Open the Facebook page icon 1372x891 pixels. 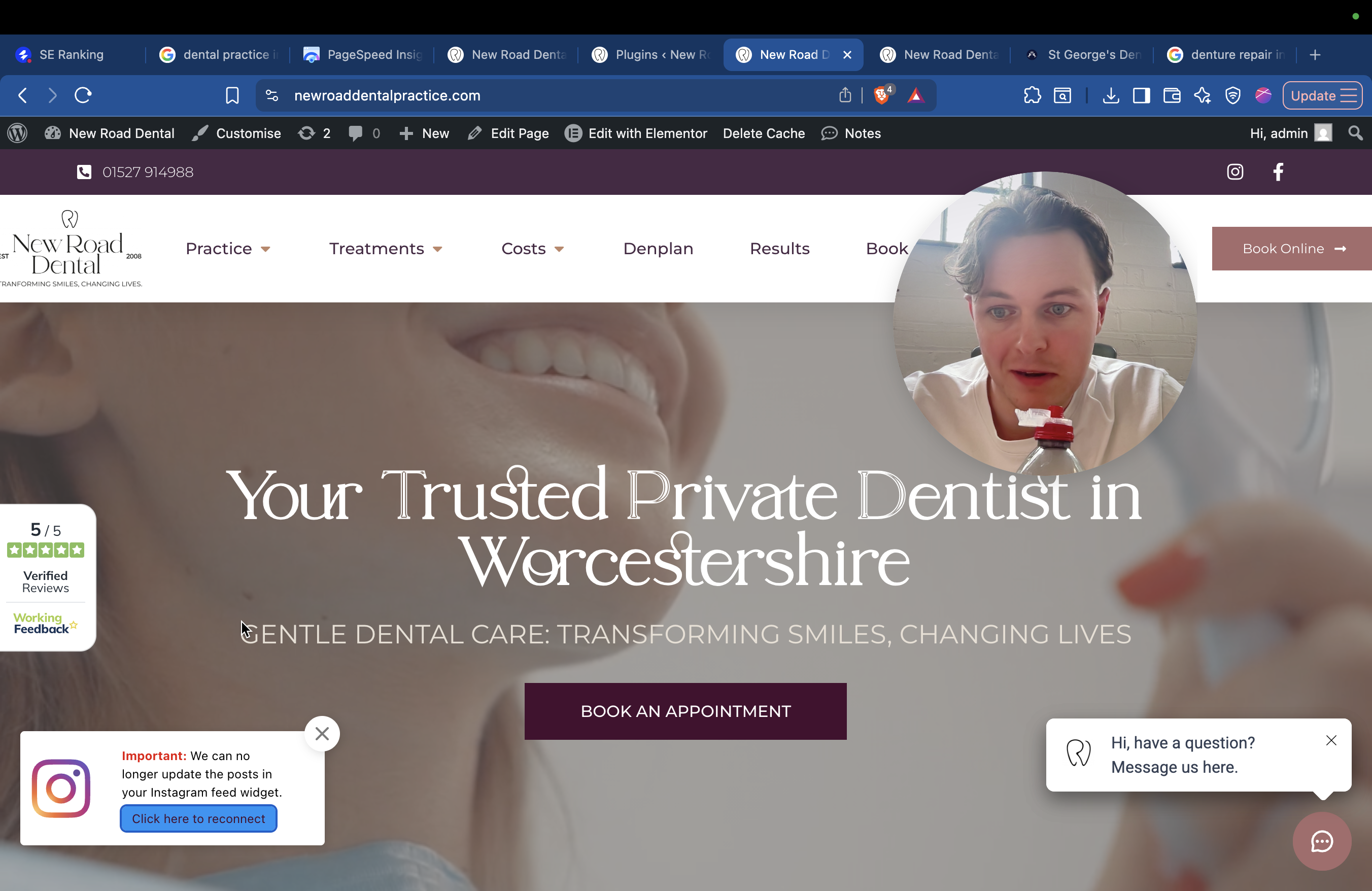pos(1278,172)
